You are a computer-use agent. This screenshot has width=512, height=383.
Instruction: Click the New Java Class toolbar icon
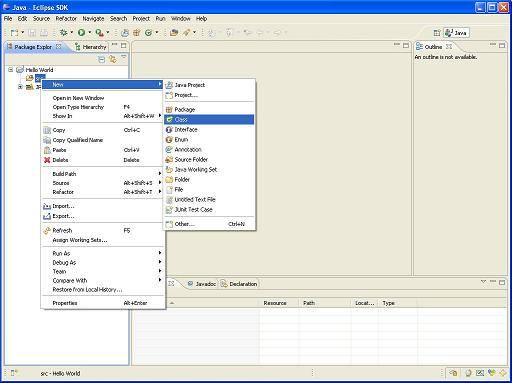(149, 32)
